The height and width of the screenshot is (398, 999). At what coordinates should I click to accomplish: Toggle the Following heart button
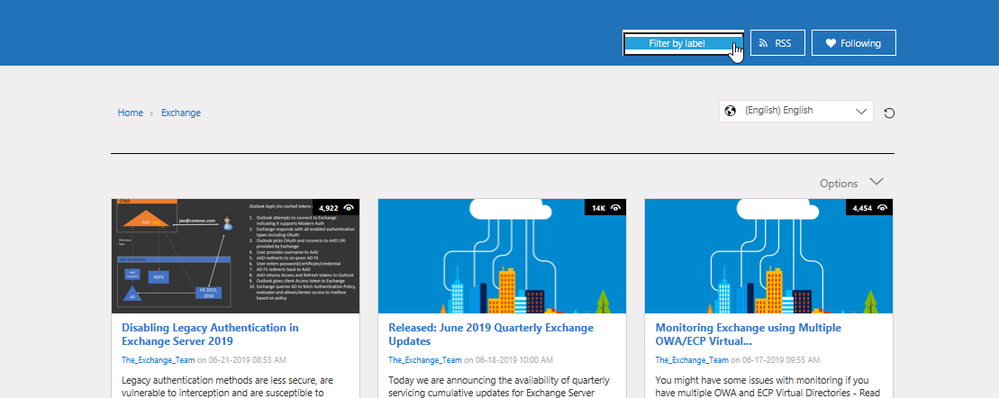854,43
